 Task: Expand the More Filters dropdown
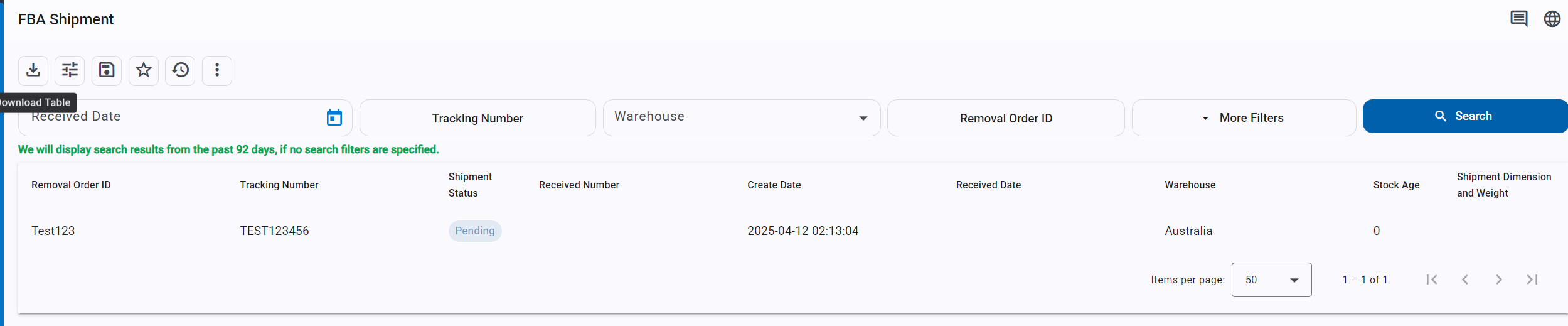point(1244,117)
